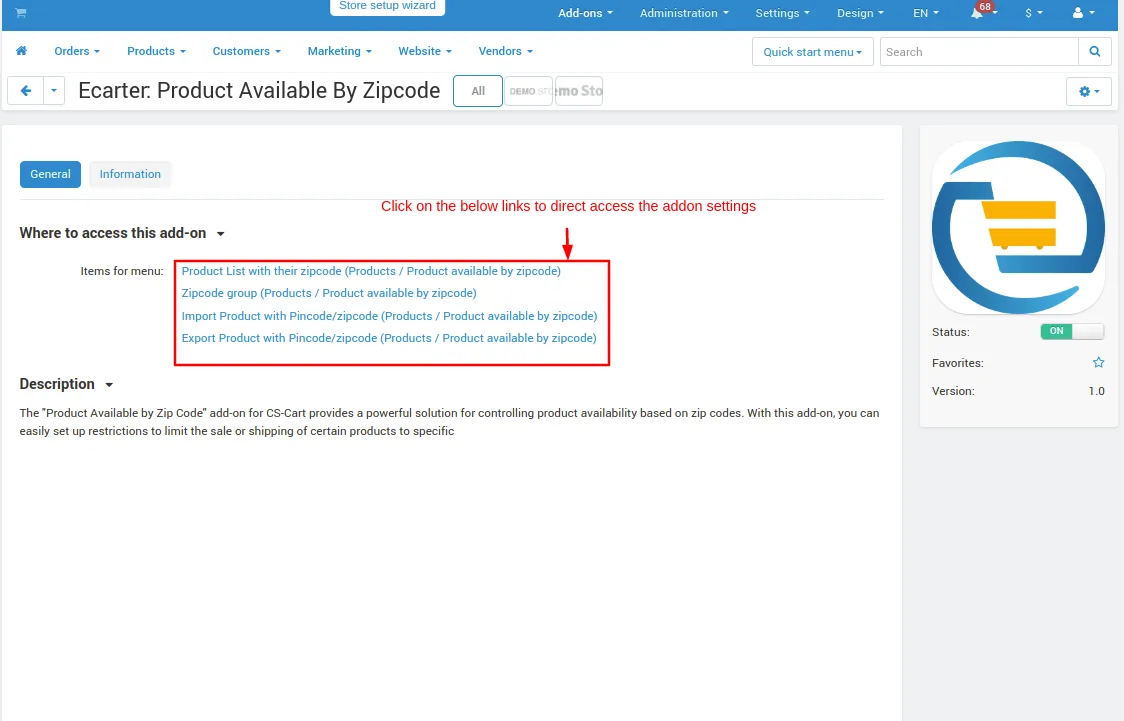This screenshot has width=1124, height=721.
Task: Open the EN language selector
Action: [x=925, y=13]
